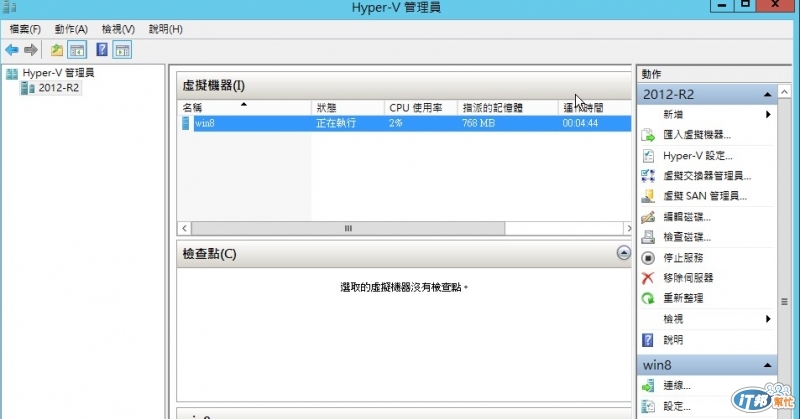Click the VM list scroll right arrow
Screen dimensions: 800x419
click(x=628, y=228)
